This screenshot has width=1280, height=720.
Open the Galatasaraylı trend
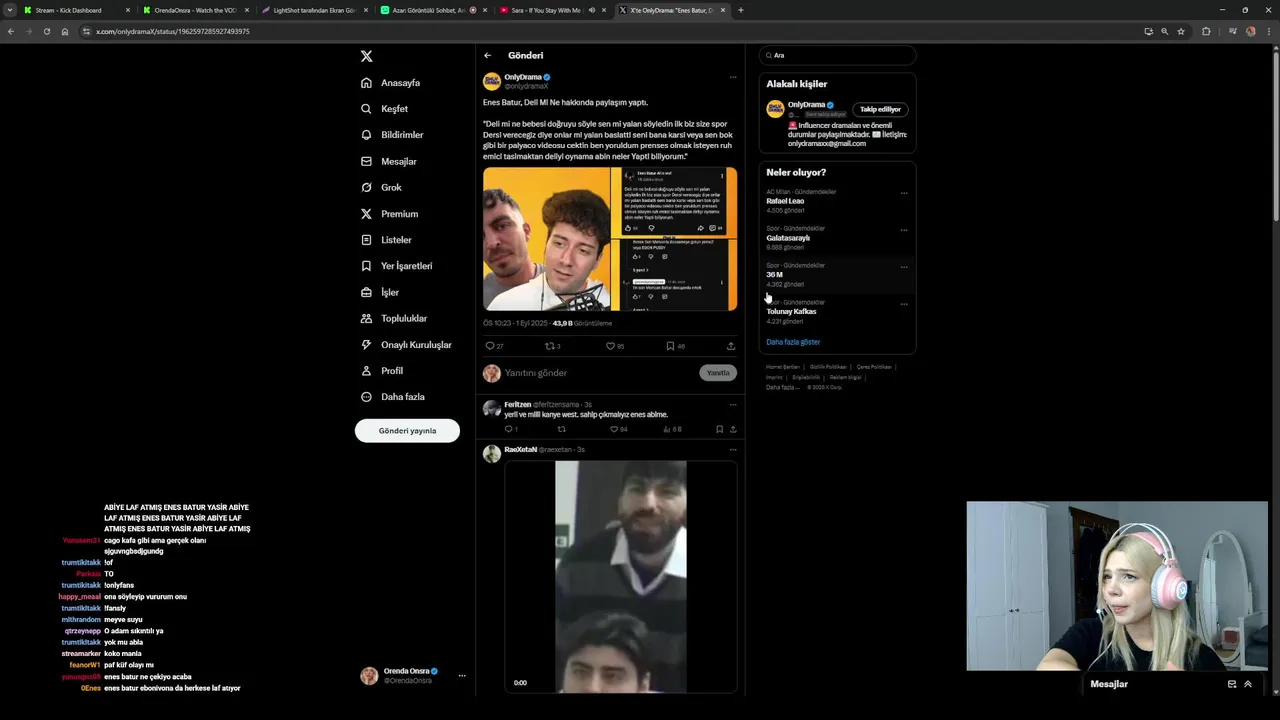pos(788,238)
